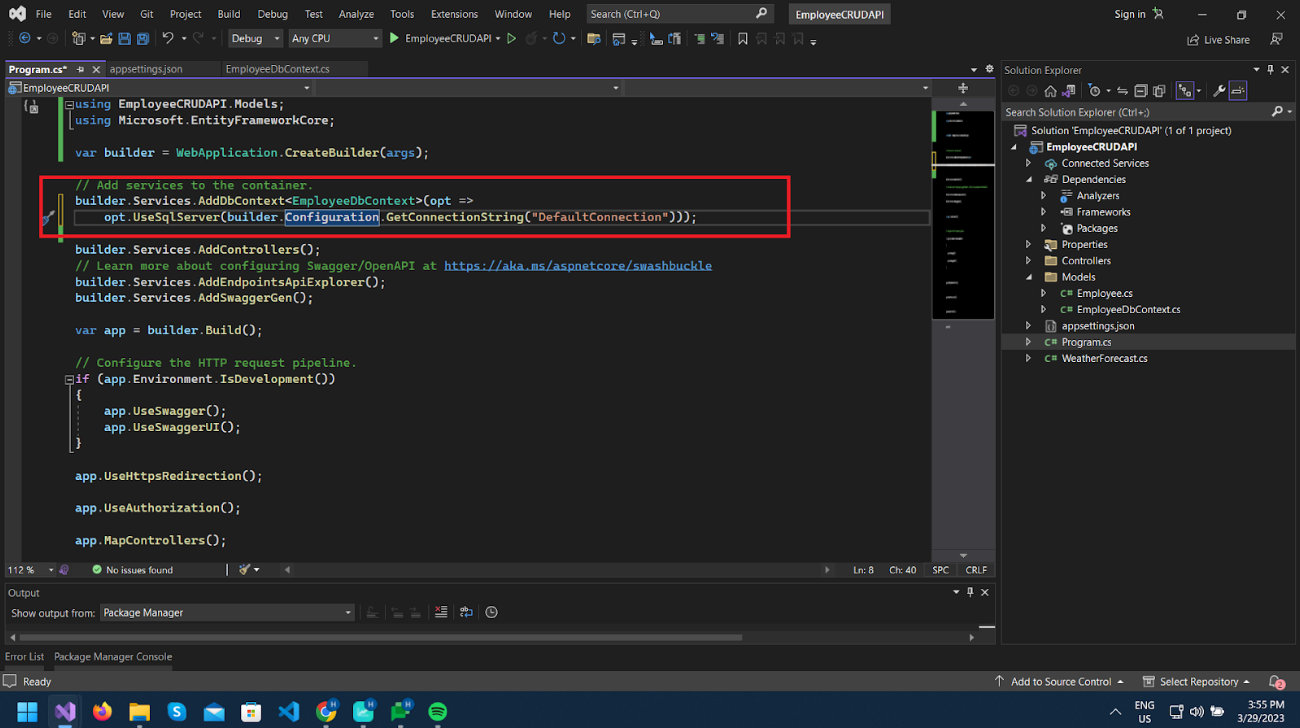Click the Windows Start button
This screenshot has height=728, width=1300.
[x=27, y=712]
